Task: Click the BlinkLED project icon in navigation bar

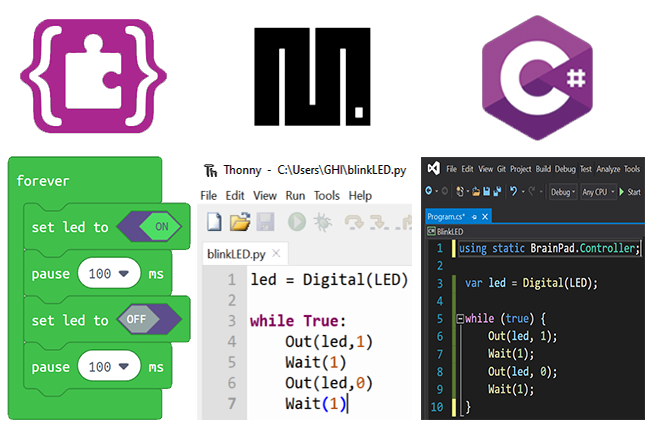Action: pos(431,231)
